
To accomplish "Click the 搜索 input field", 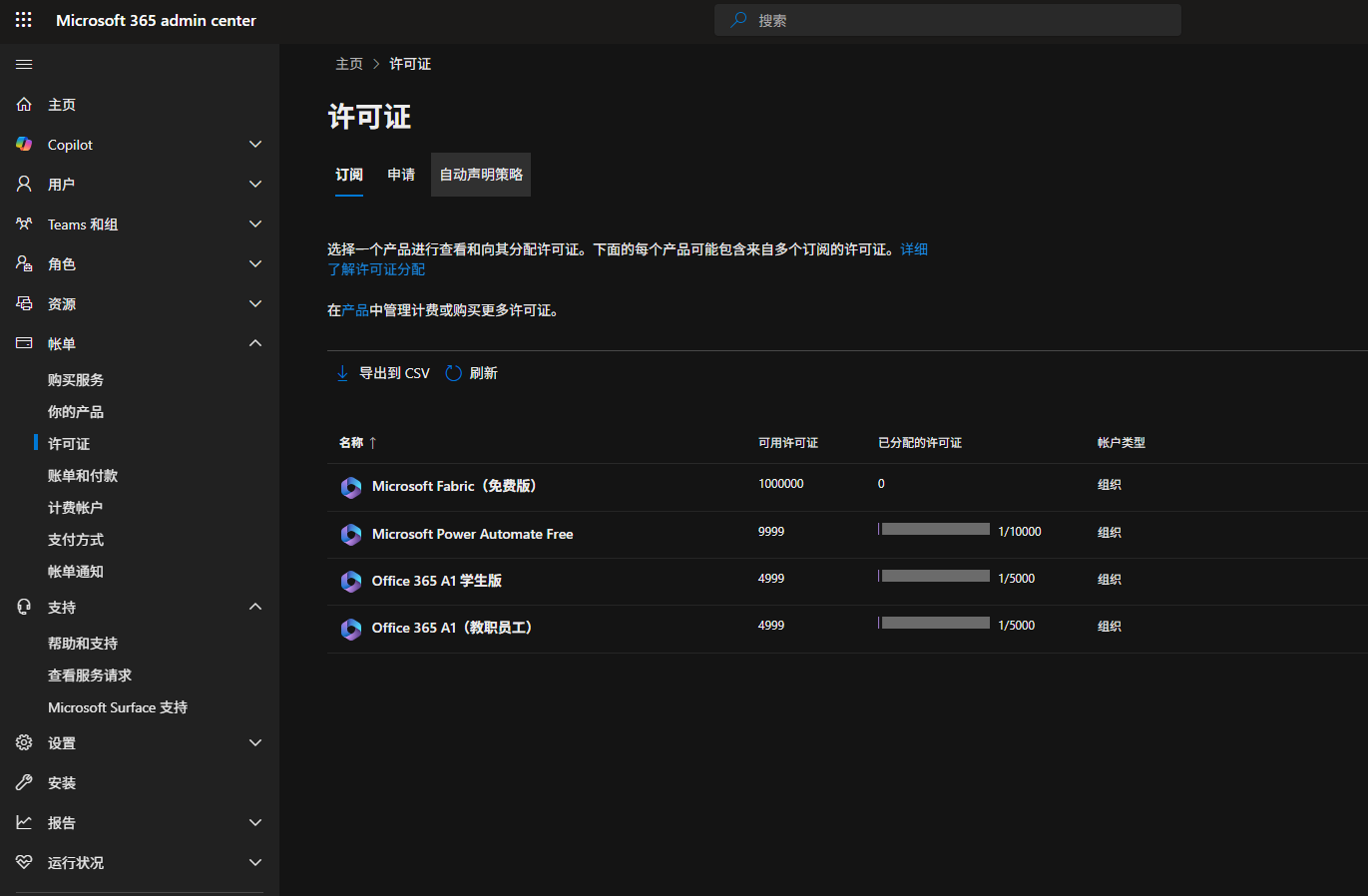I will (x=948, y=20).
